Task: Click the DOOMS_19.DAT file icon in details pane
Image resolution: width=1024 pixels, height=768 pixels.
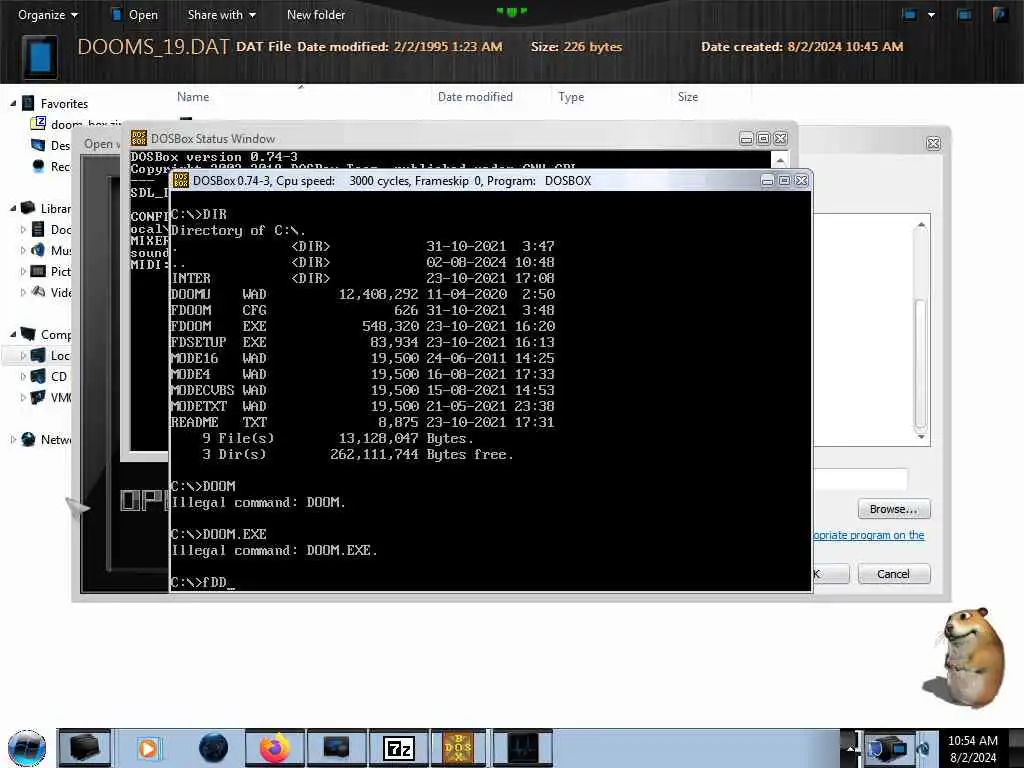Action: click(x=40, y=56)
